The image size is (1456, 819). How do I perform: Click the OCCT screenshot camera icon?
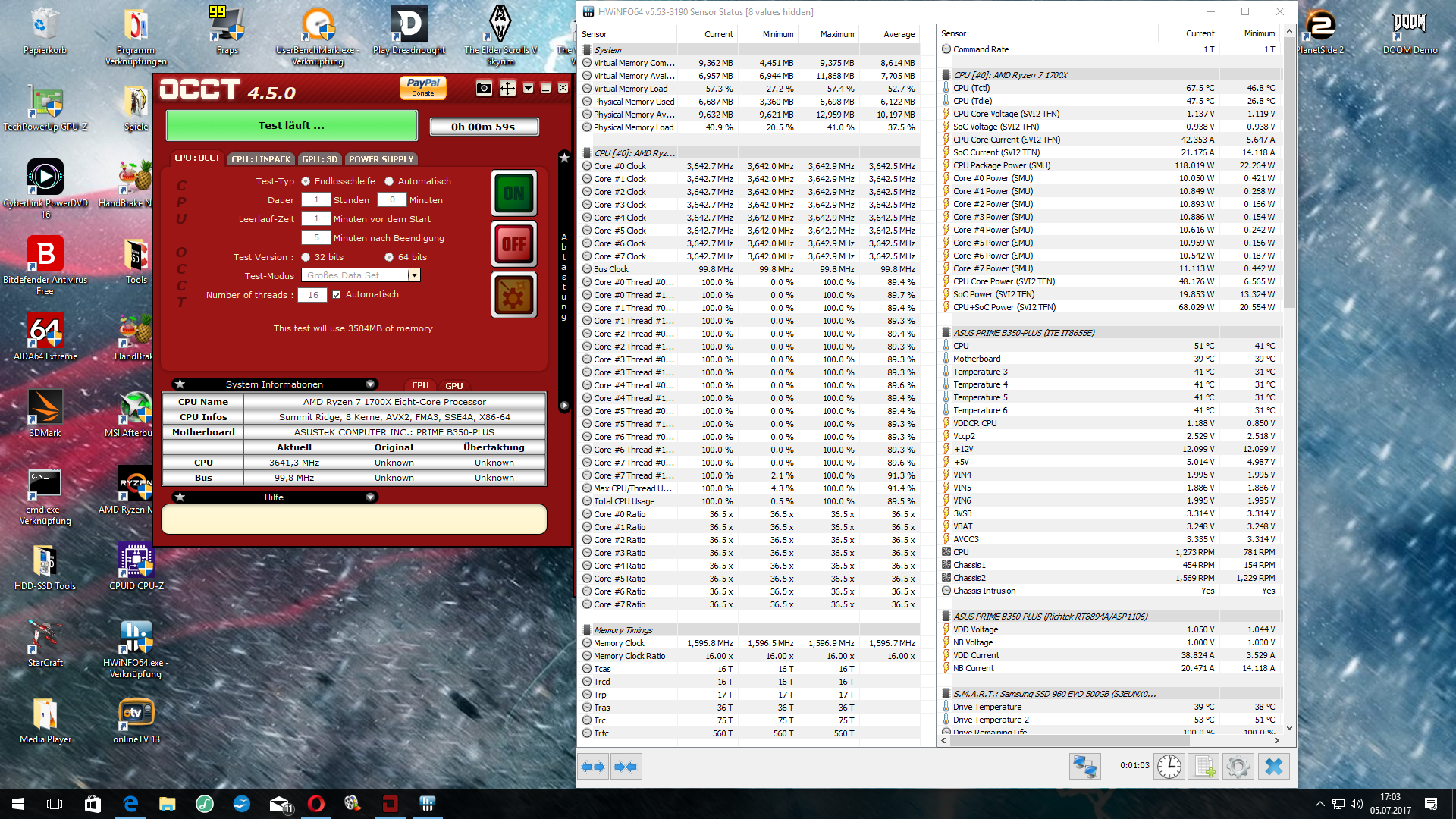click(484, 88)
